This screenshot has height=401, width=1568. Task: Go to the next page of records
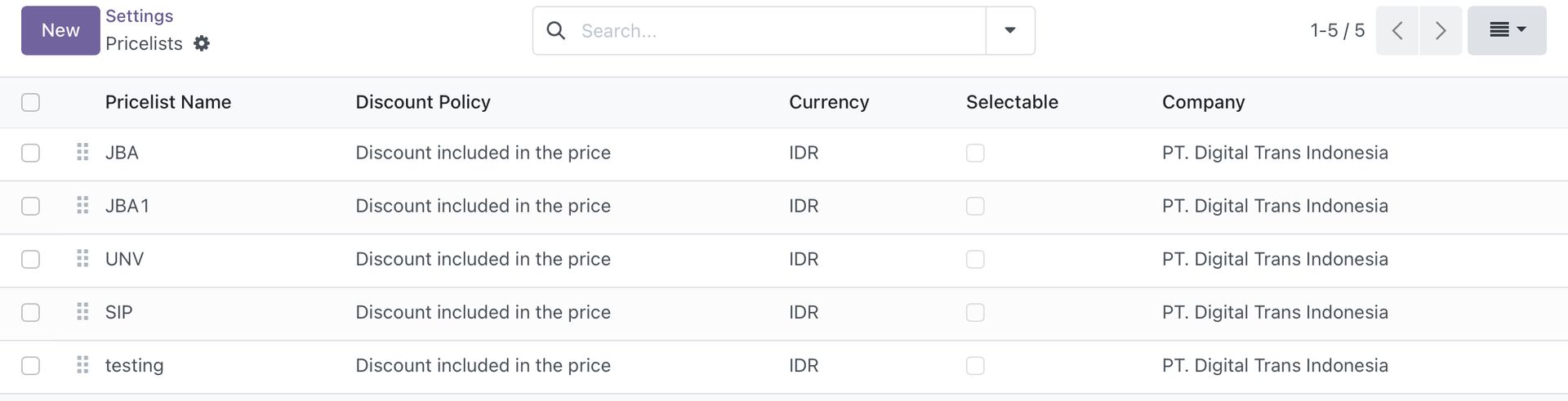click(x=1441, y=31)
